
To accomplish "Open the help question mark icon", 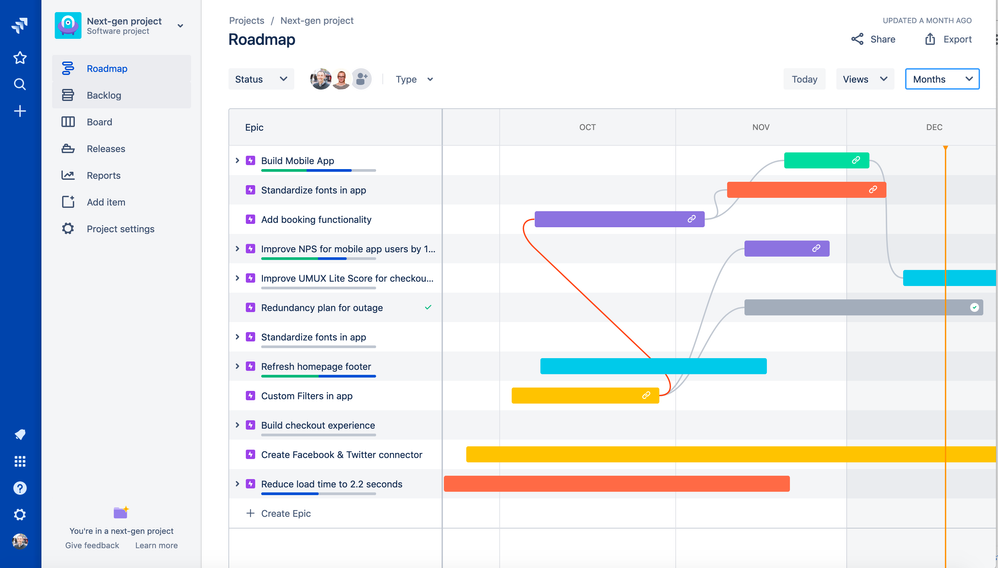I will (20, 488).
